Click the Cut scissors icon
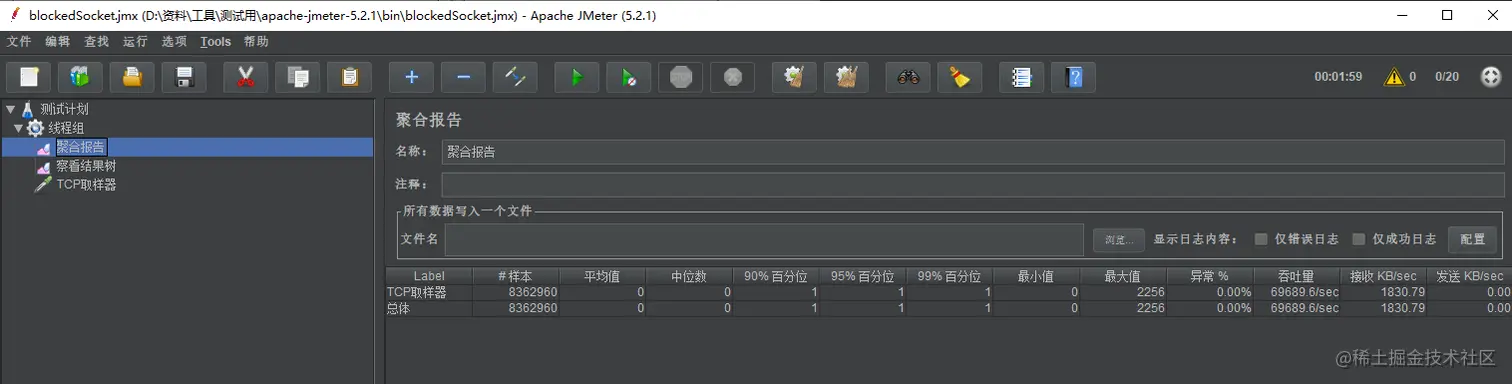Image resolution: width=1512 pixels, height=384 pixels. coord(245,77)
